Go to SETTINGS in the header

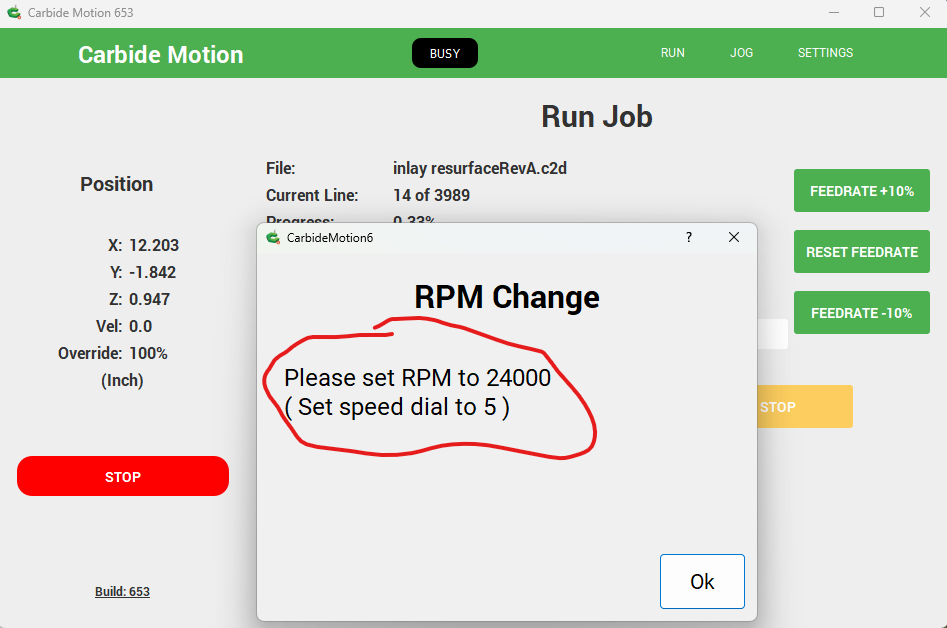825,53
